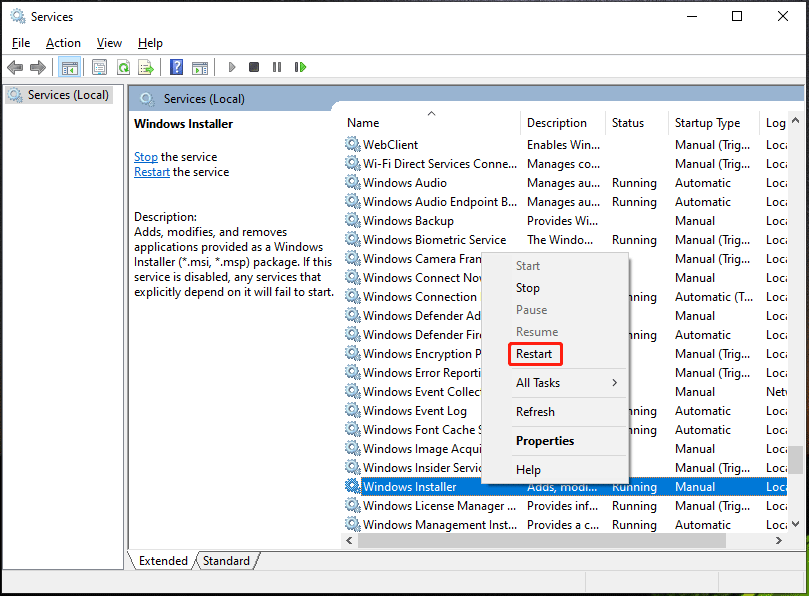Click the Back arrow toolbar icon

click(x=15, y=67)
